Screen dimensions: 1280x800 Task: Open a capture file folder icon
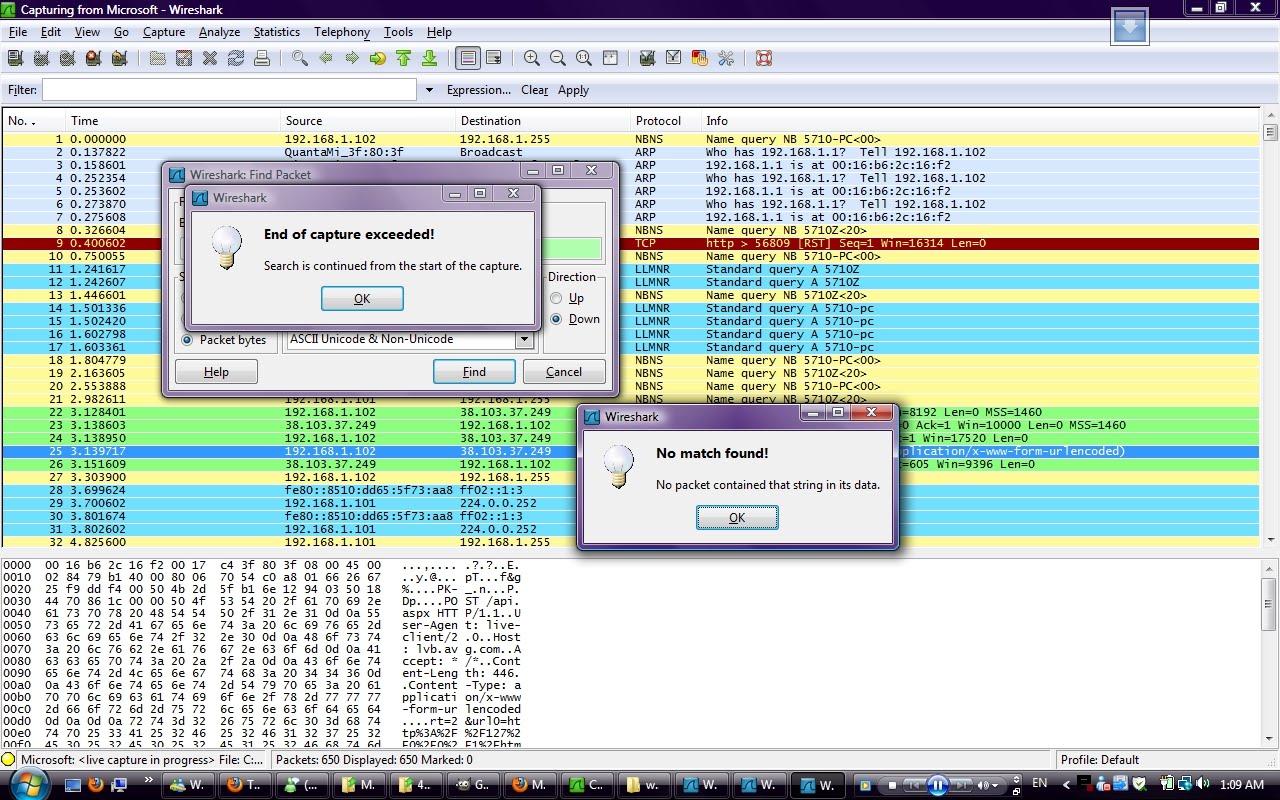click(158, 58)
